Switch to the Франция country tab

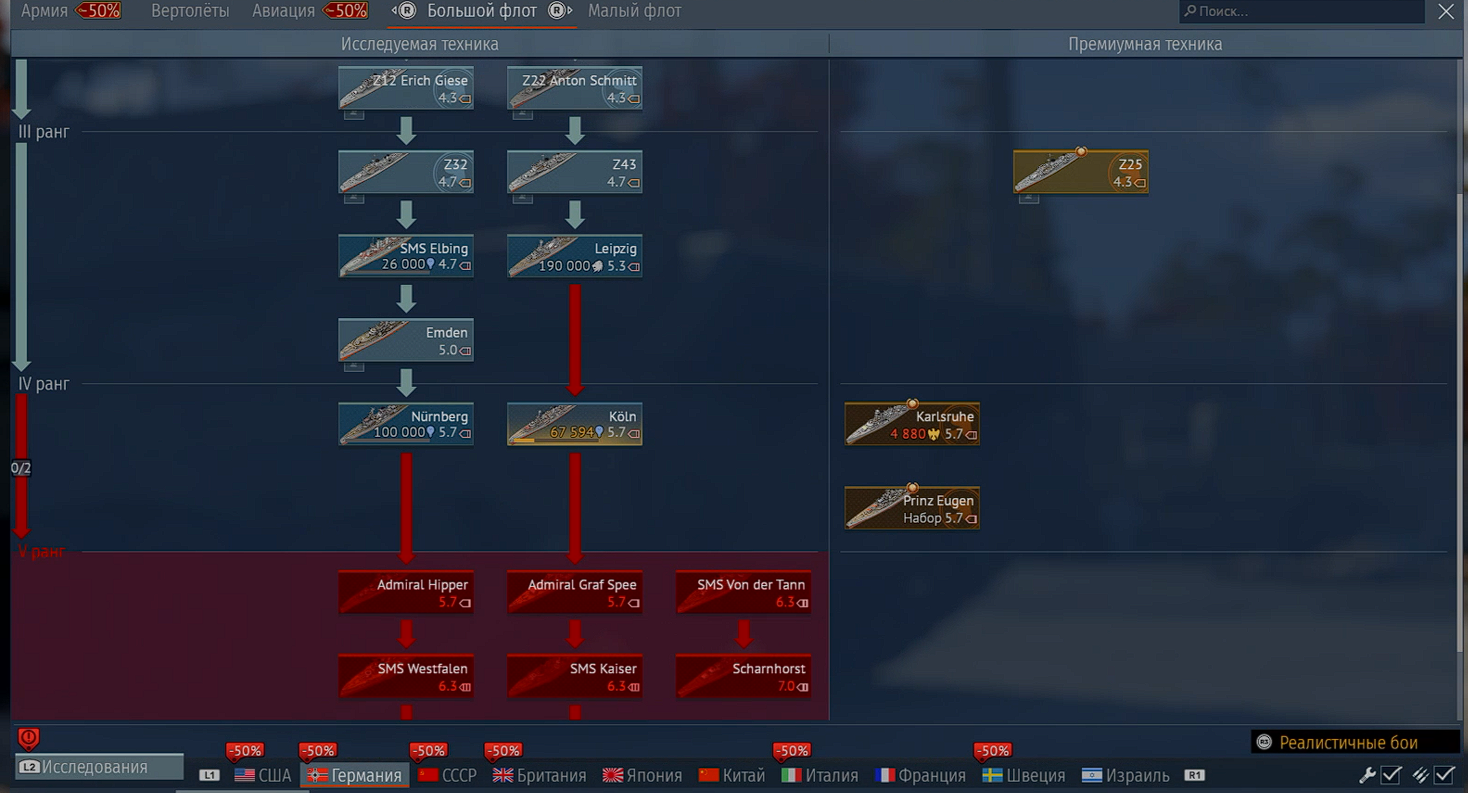point(921,775)
